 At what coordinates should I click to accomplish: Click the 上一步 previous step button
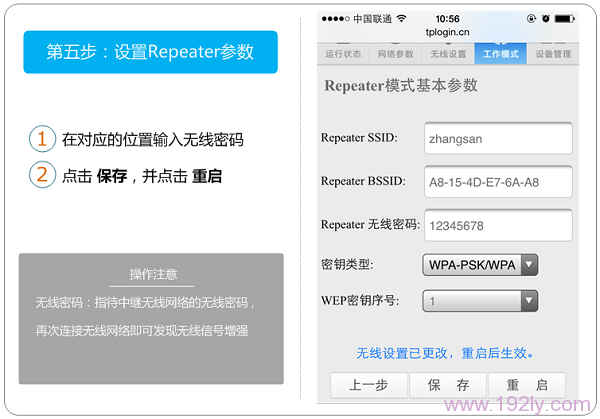[x=369, y=385]
